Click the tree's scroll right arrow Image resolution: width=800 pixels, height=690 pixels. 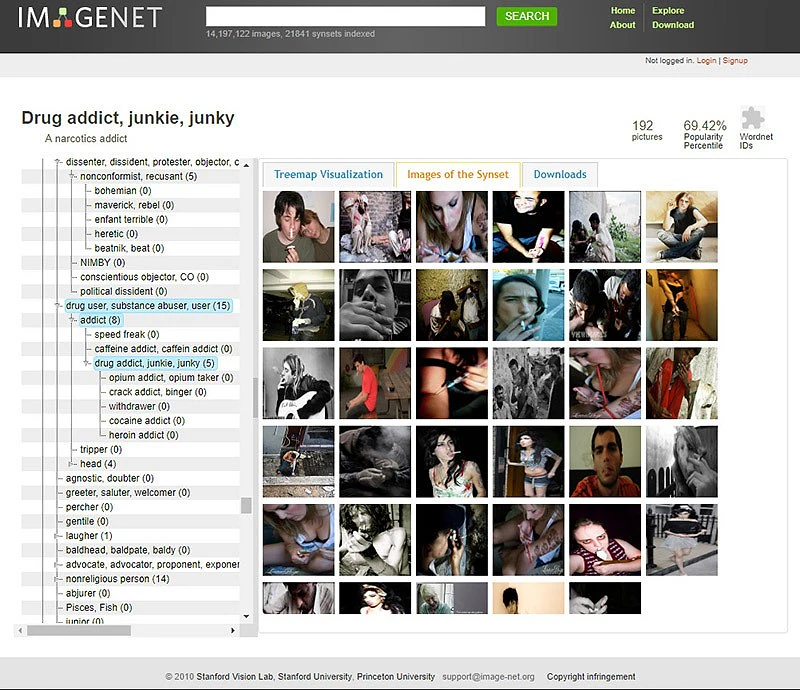pos(233,630)
